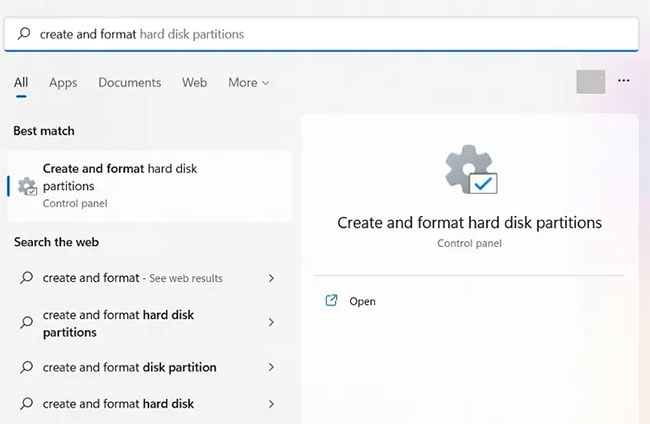This screenshot has width=650, height=424.
Task: Click the search magnifier icon in search box
Action: [23, 34]
